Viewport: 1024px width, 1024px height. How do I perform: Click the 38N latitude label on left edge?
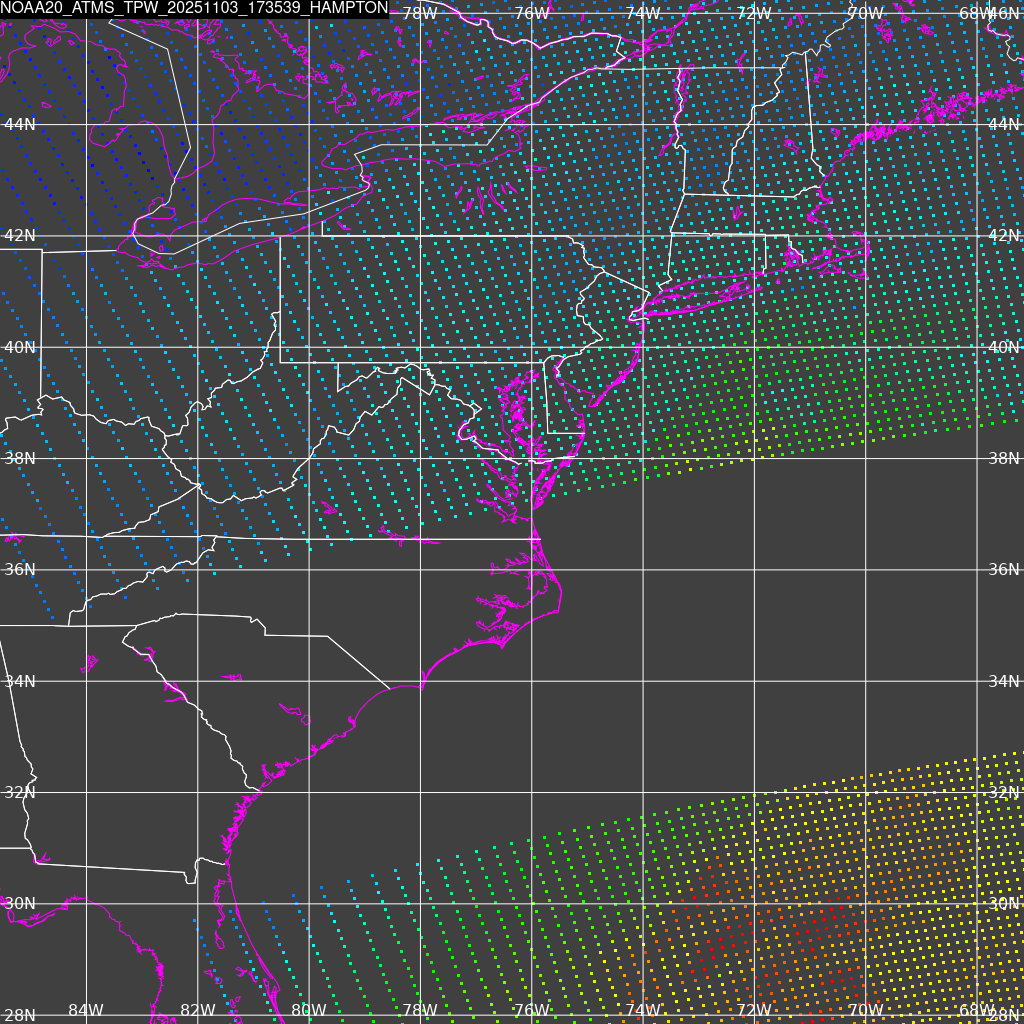tap(19, 458)
